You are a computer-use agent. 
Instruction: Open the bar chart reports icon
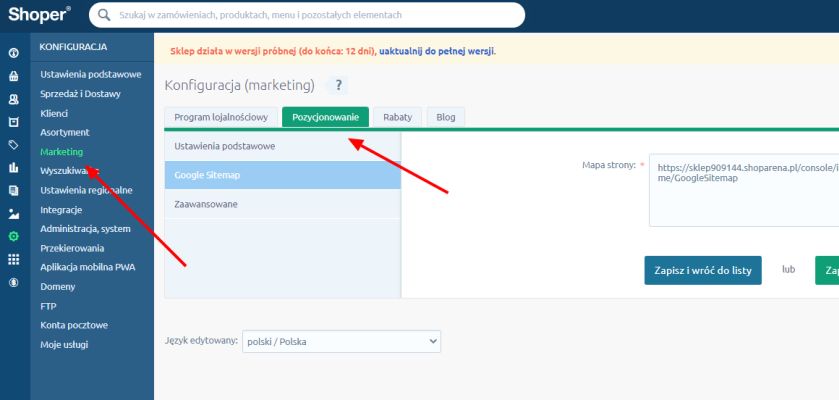point(14,168)
